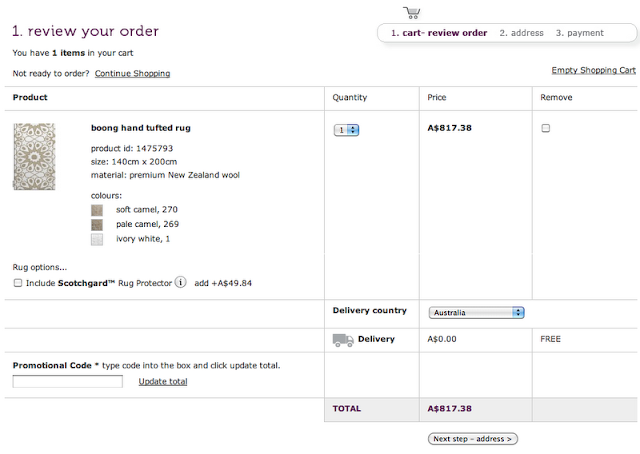Select the soft camel colour swatch

point(97,210)
